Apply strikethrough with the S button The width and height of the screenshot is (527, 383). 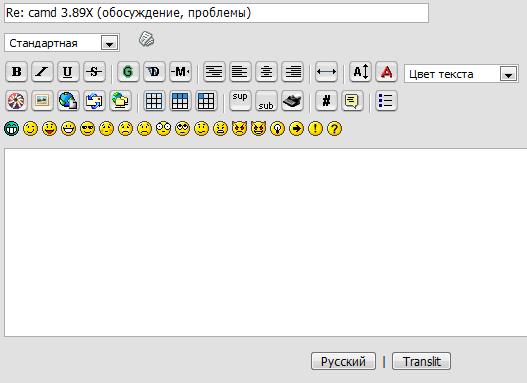94,72
